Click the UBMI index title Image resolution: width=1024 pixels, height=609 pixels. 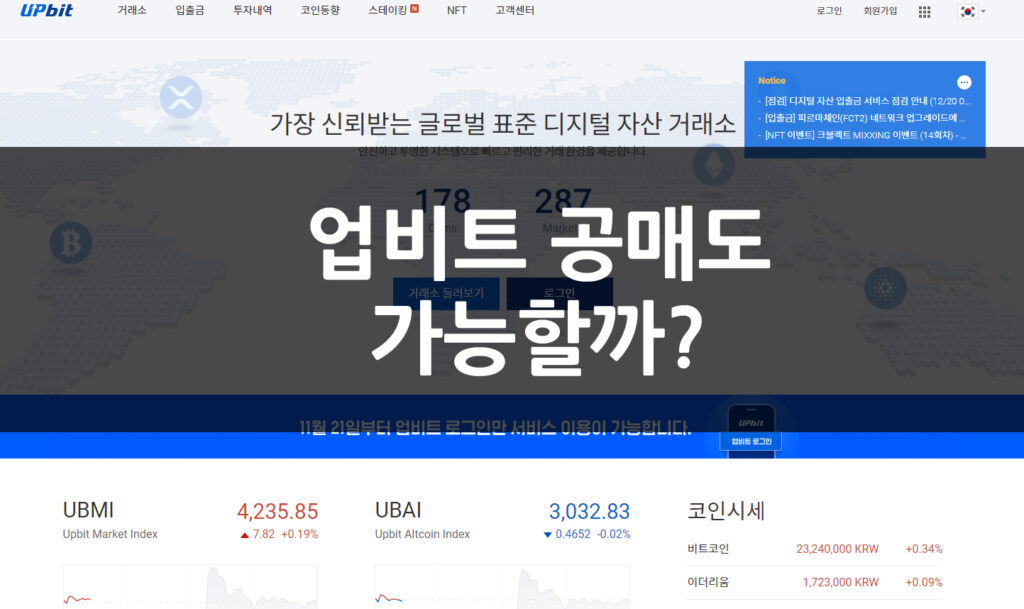88,510
